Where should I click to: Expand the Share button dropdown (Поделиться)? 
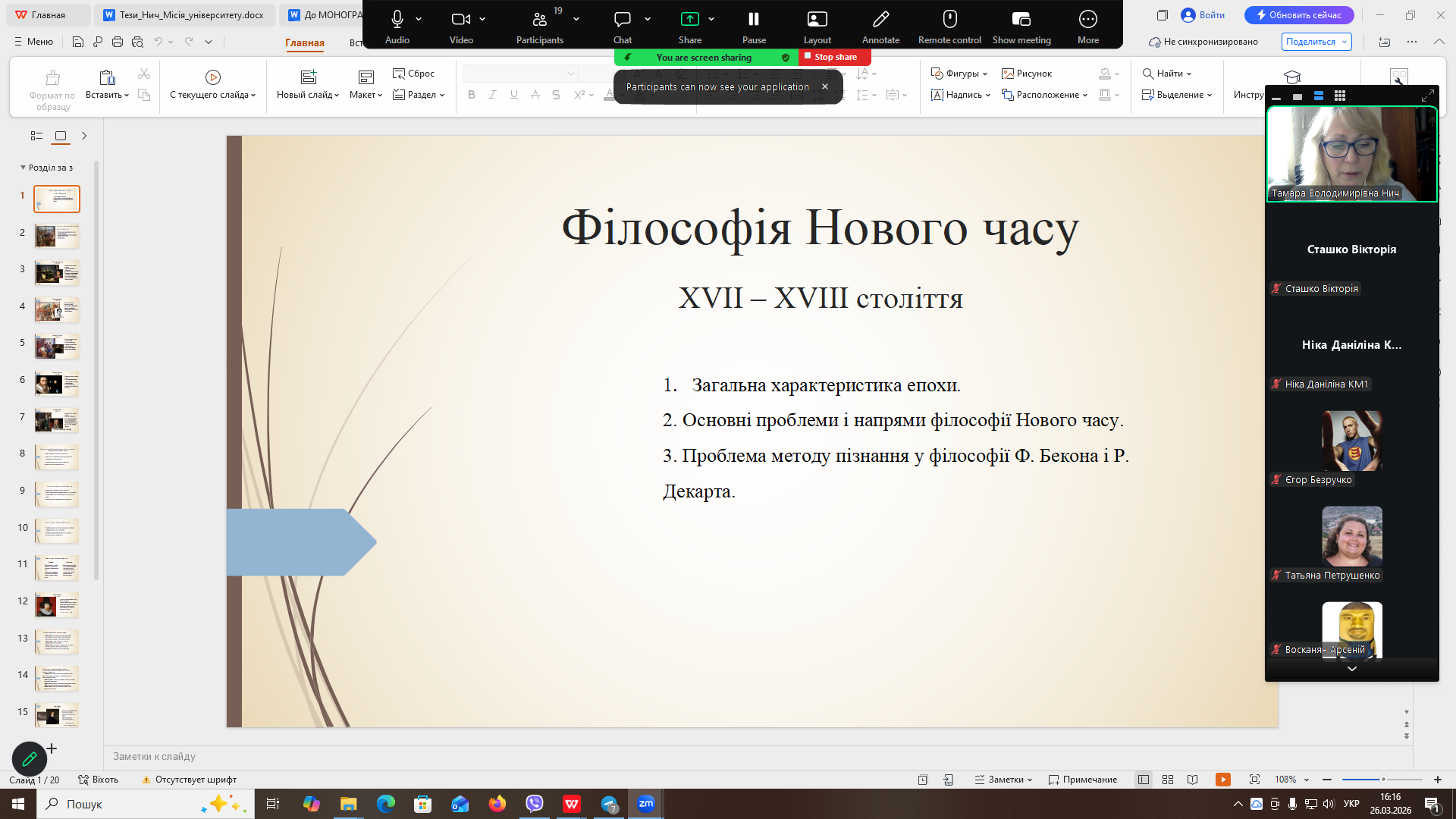click(1345, 42)
